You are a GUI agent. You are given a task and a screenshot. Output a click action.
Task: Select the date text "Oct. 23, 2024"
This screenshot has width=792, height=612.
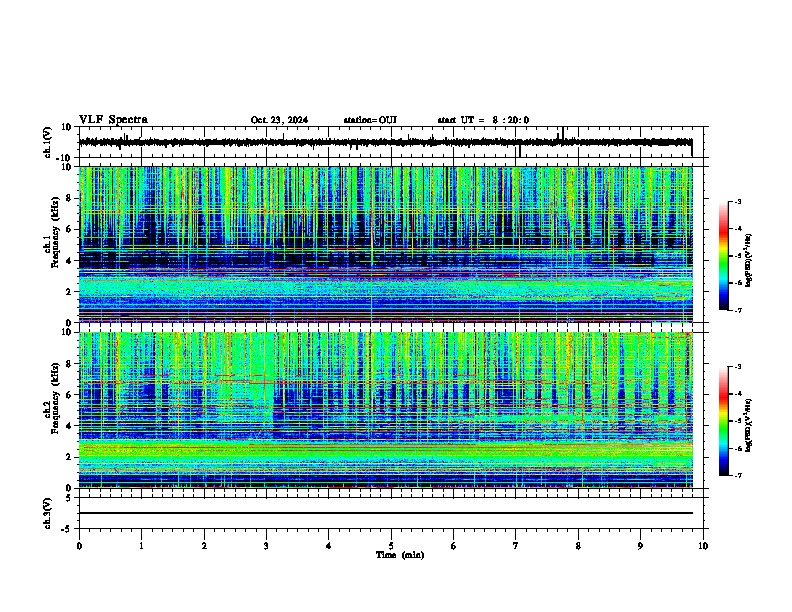point(279,120)
